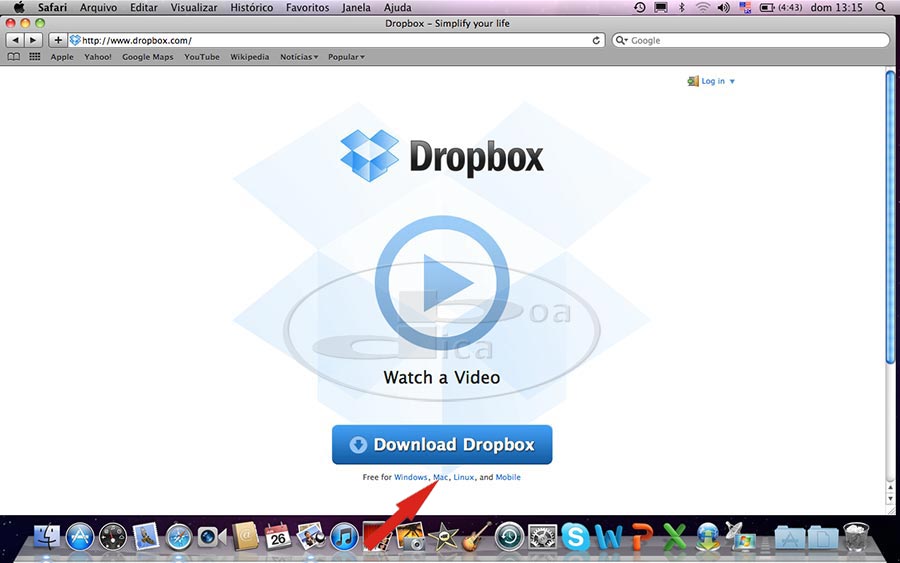
Task: Open the Wikipedia bookmark
Action: point(249,57)
